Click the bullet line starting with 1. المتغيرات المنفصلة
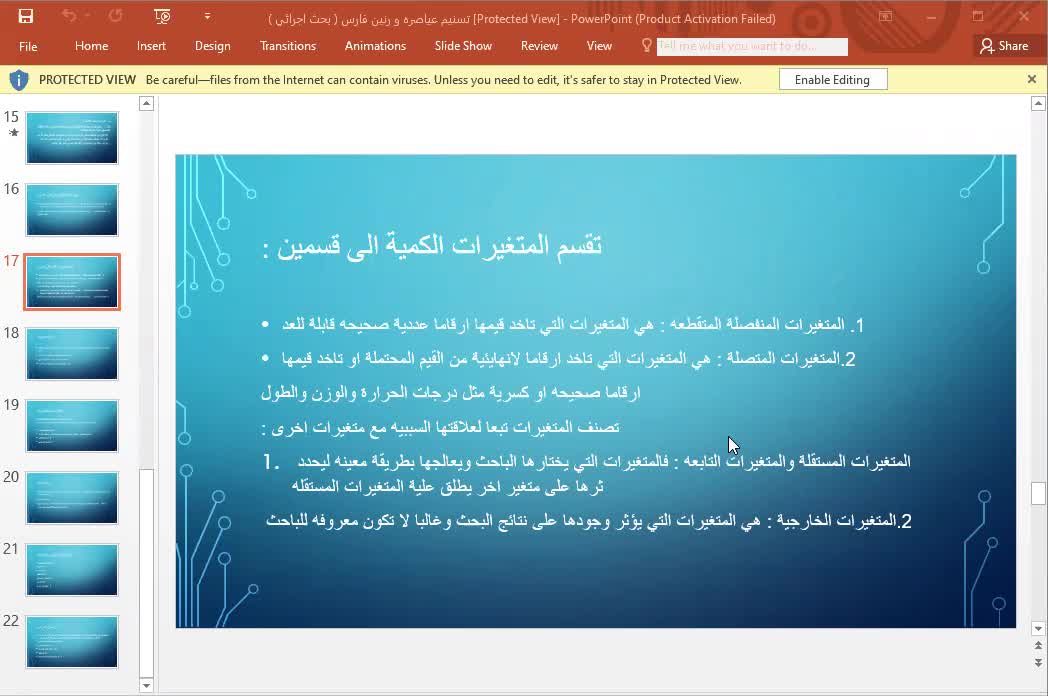The width and height of the screenshot is (1048, 696). click(x=563, y=325)
